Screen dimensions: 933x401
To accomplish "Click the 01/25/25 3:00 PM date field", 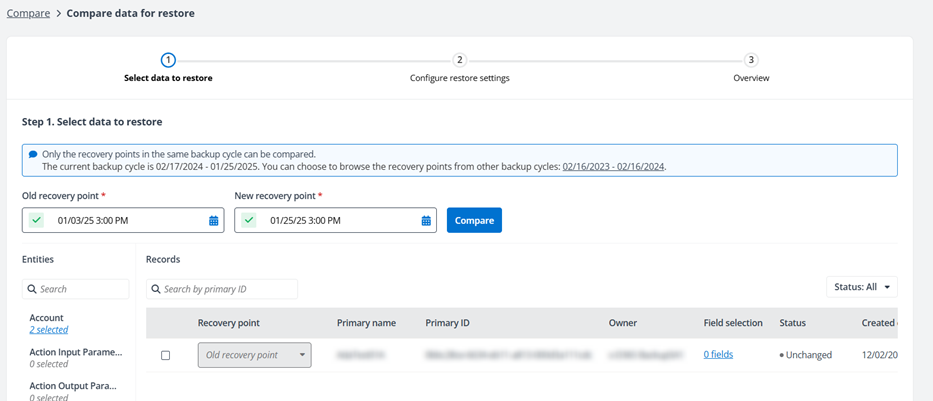I will pos(336,220).
